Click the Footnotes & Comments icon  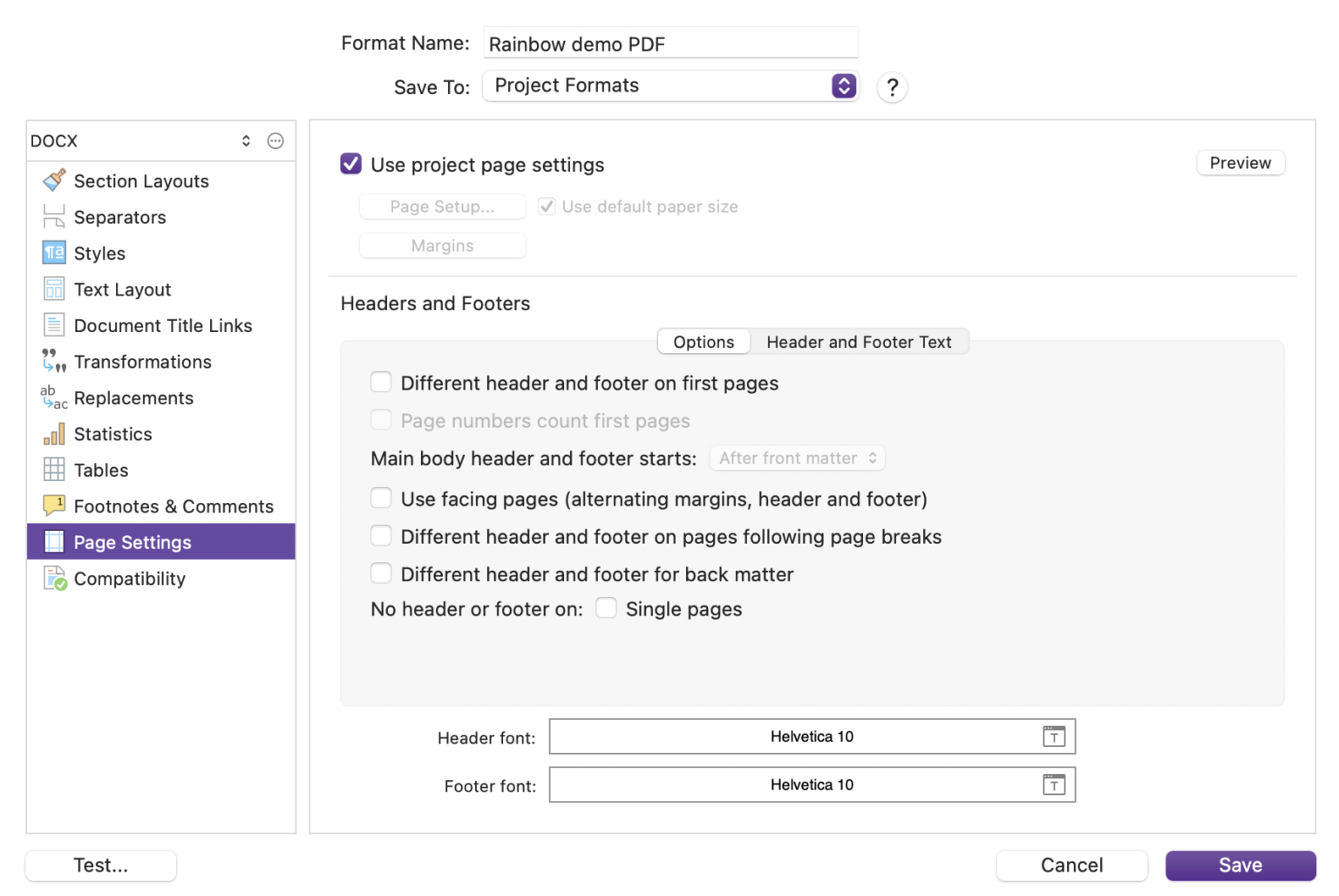click(53, 506)
